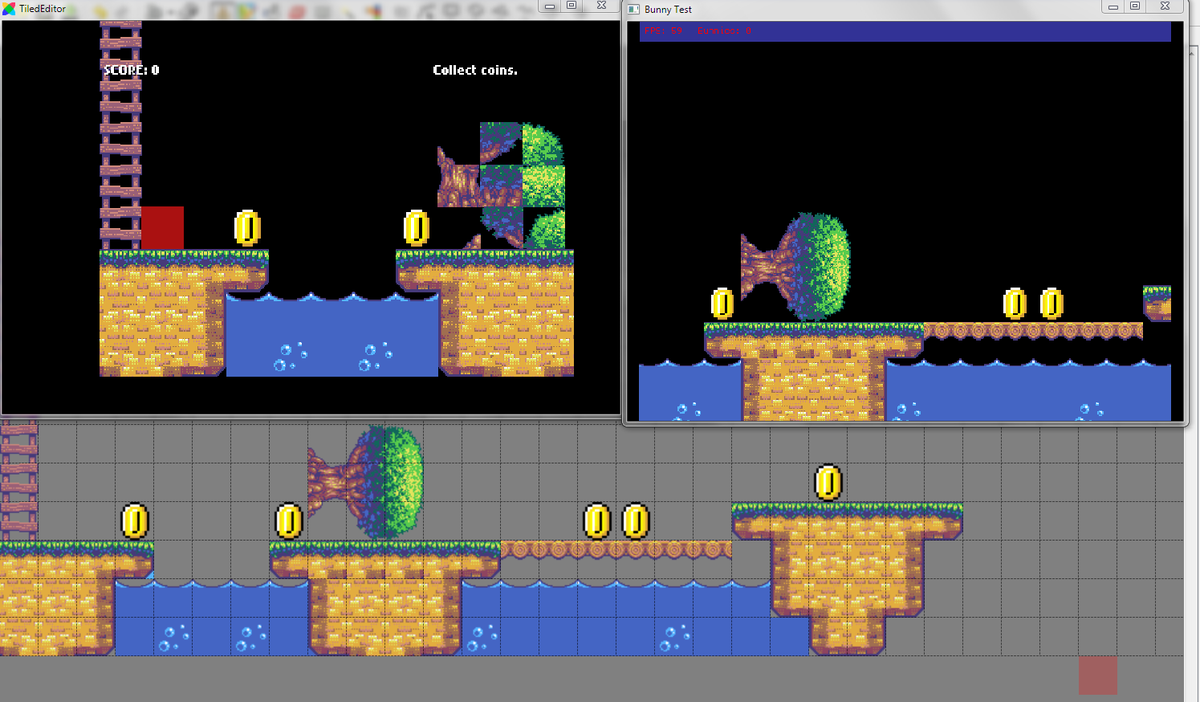Click the Bunny Test application icon in its title bar
The width and height of the screenshot is (1200, 702).
pyautogui.click(x=631, y=9)
